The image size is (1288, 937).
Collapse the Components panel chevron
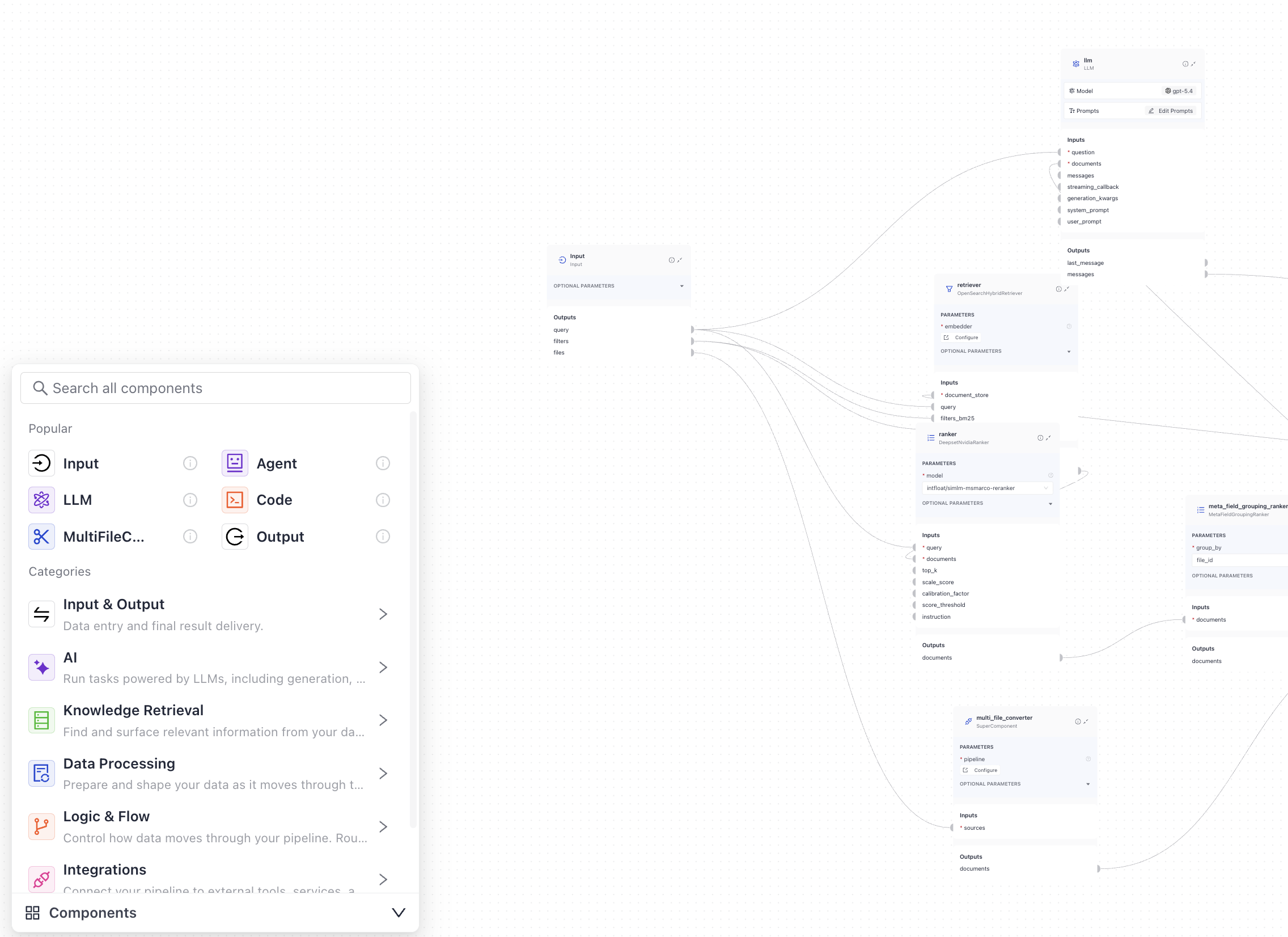[x=399, y=913]
